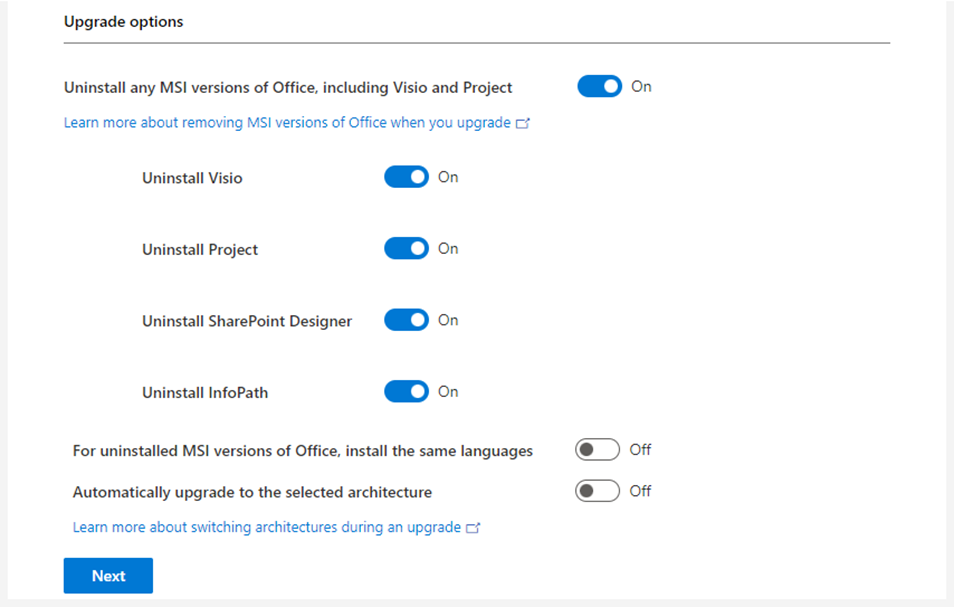Image resolution: width=954 pixels, height=607 pixels.
Task: Click 'Uninstall any MSI versions of Office' label text
Action: click(288, 88)
